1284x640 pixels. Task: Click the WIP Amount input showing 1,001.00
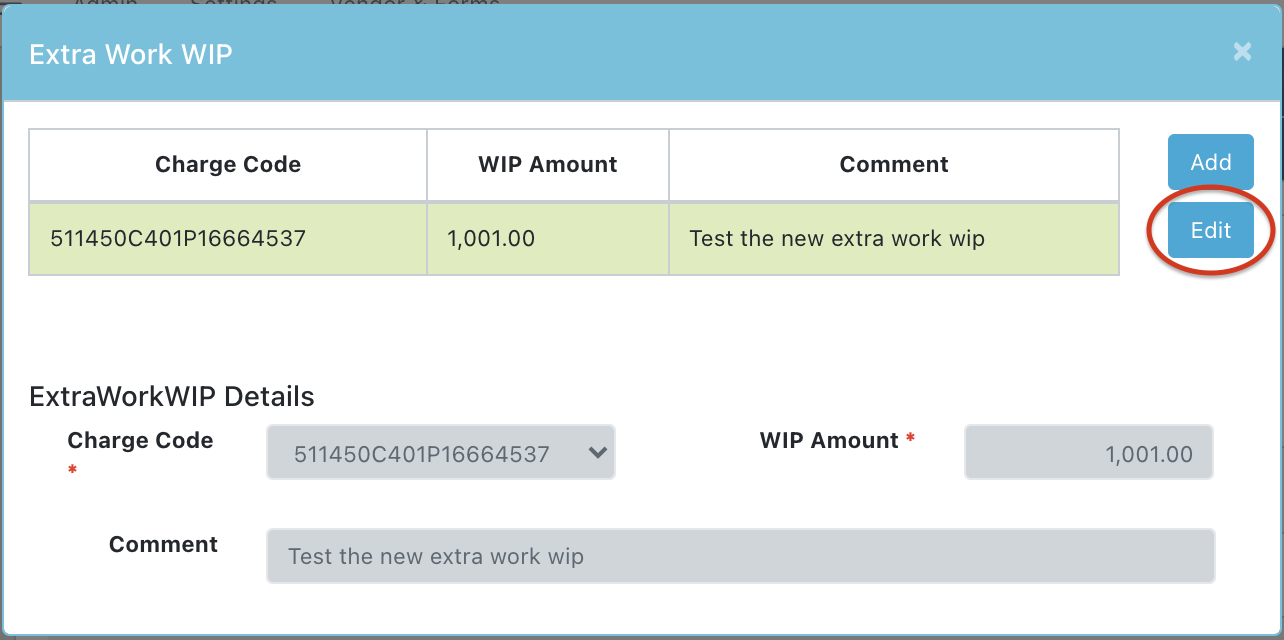1088,452
